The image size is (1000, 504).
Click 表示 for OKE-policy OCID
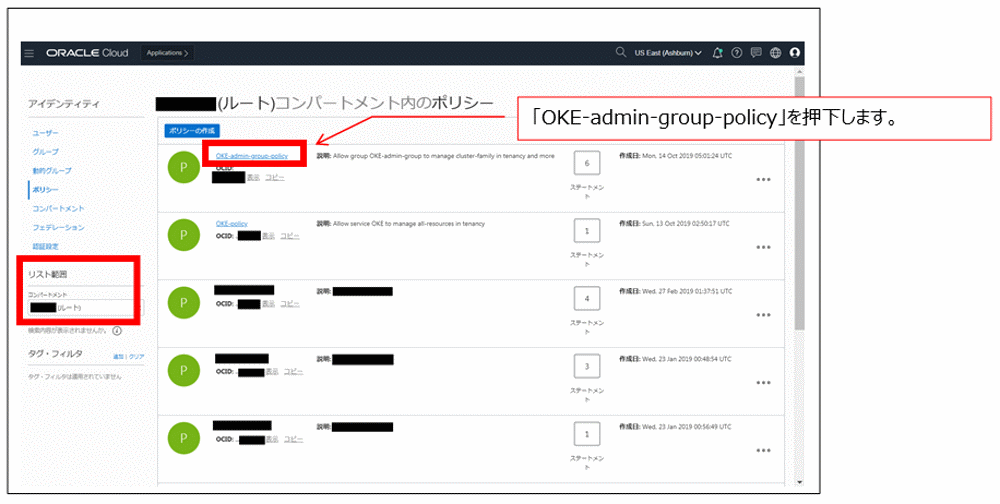pos(268,236)
